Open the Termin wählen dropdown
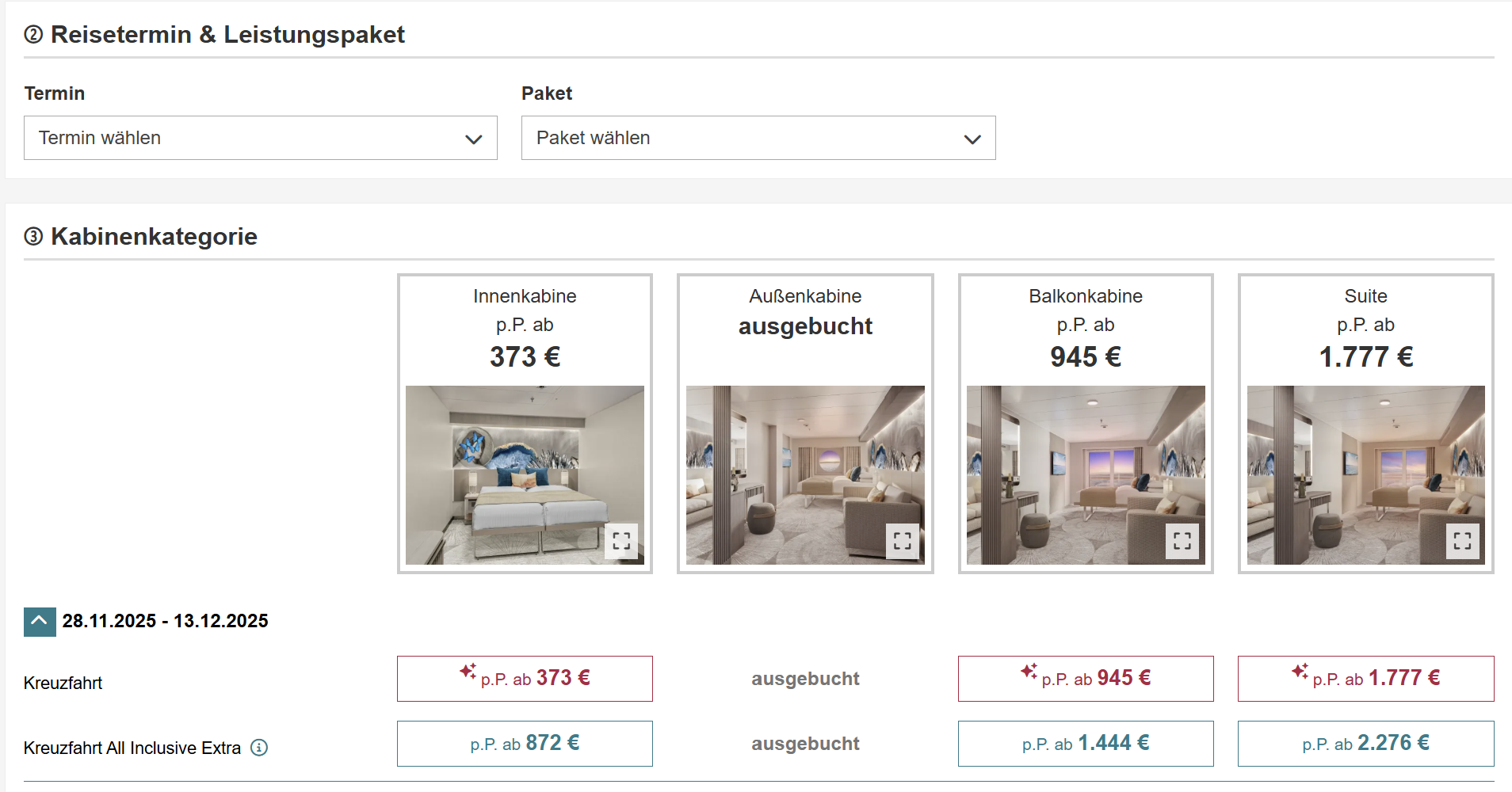 coord(261,138)
